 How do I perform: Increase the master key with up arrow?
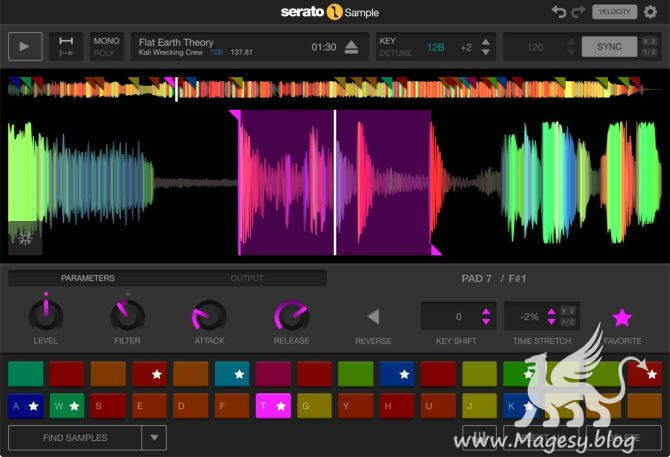(485, 42)
